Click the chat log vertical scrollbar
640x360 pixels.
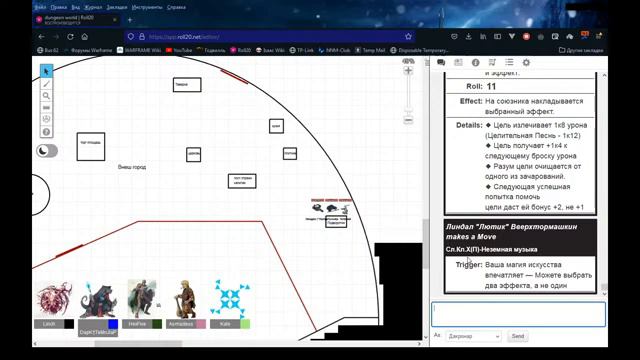coord(604,287)
